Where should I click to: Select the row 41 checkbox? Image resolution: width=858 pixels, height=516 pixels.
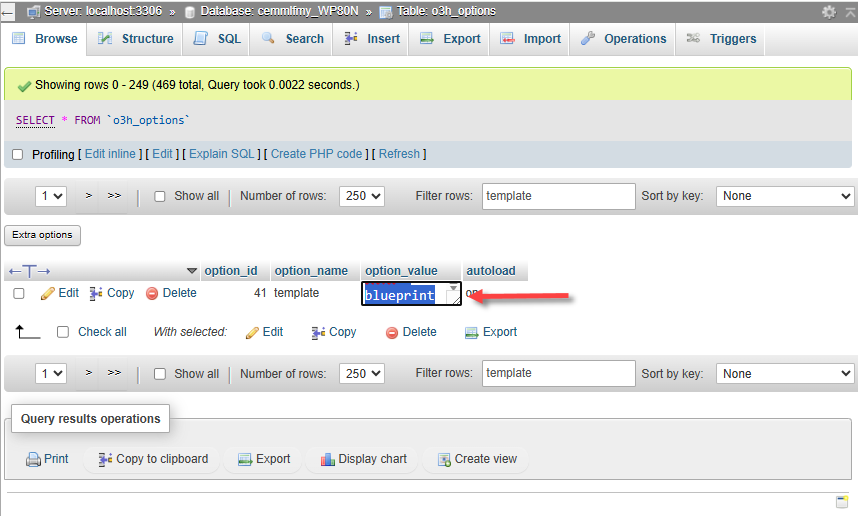click(19, 293)
